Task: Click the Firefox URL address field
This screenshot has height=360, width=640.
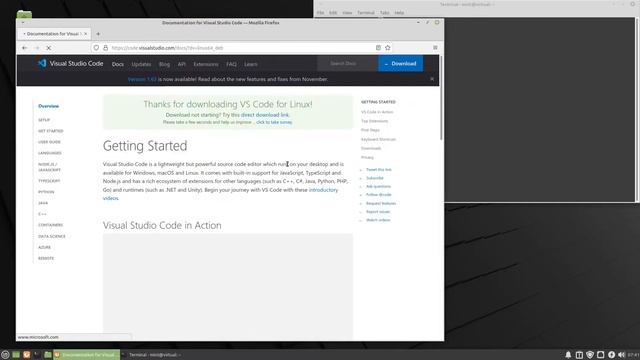Action: click(x=241, y=48)
